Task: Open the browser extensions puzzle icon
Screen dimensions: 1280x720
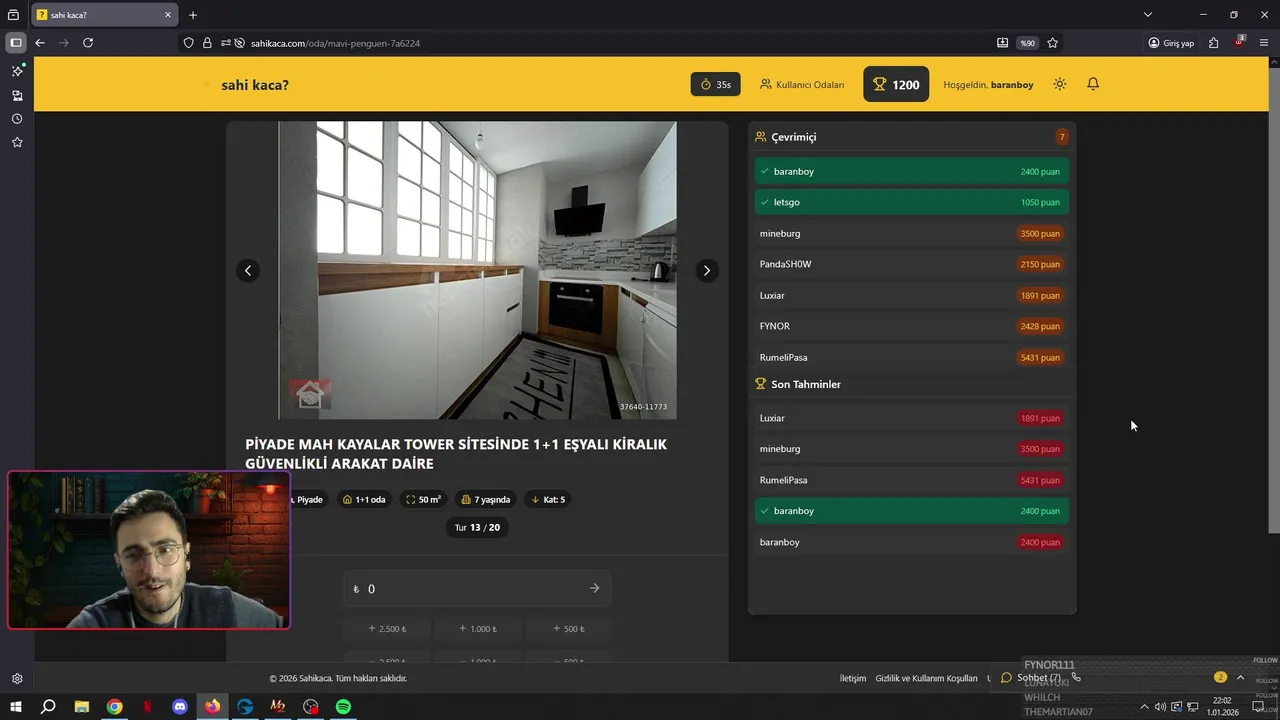Action: (x=1214, y=43)
